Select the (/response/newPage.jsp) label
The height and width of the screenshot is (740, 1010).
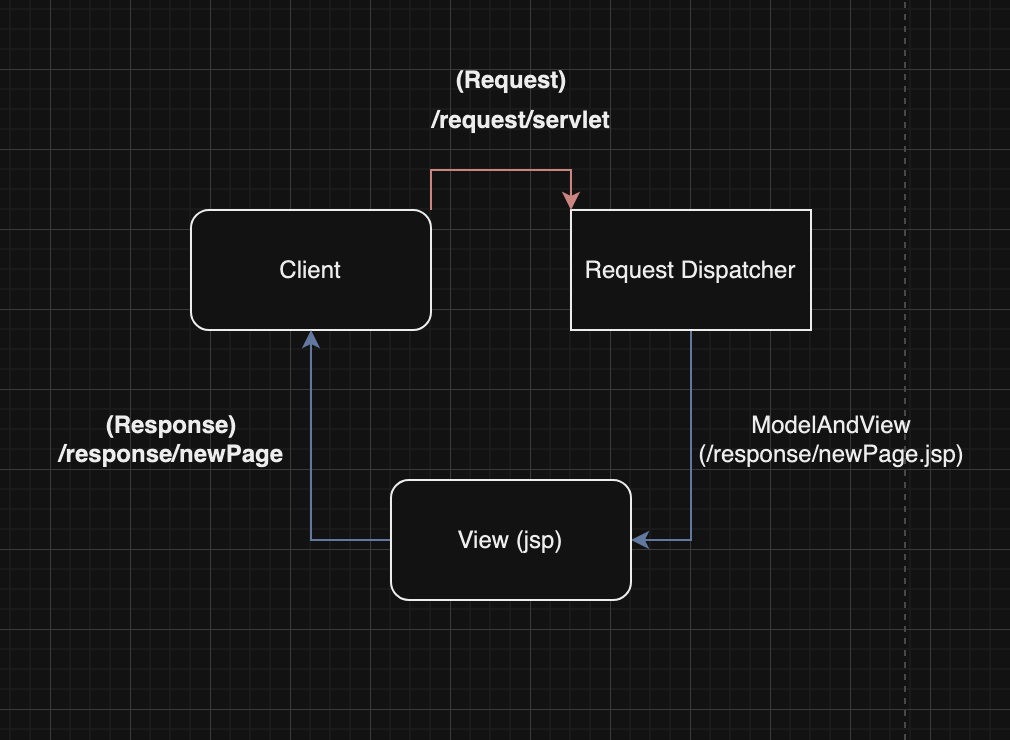pyautogui.click(x=831, y=454)
